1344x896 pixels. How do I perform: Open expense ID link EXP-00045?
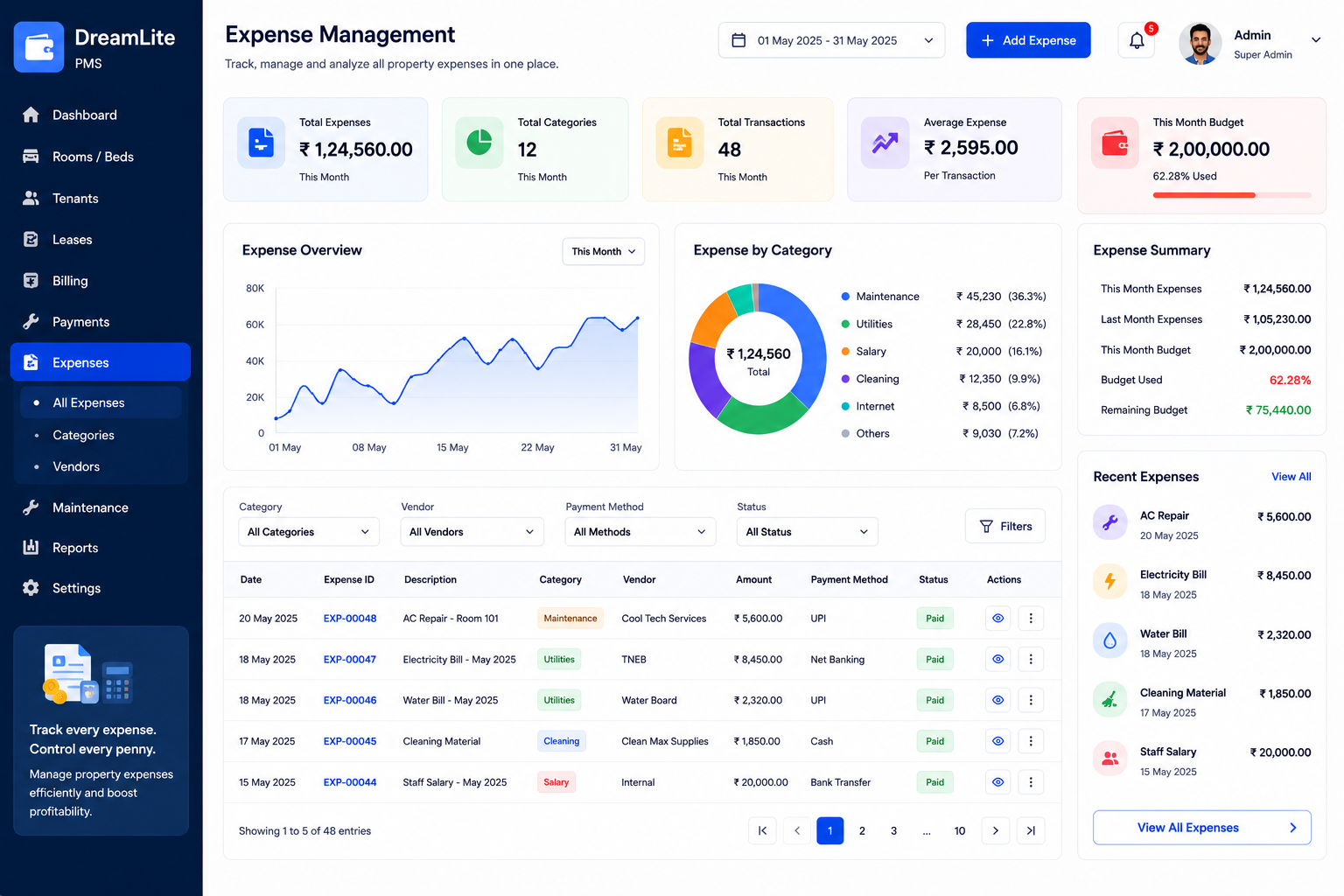350,741
